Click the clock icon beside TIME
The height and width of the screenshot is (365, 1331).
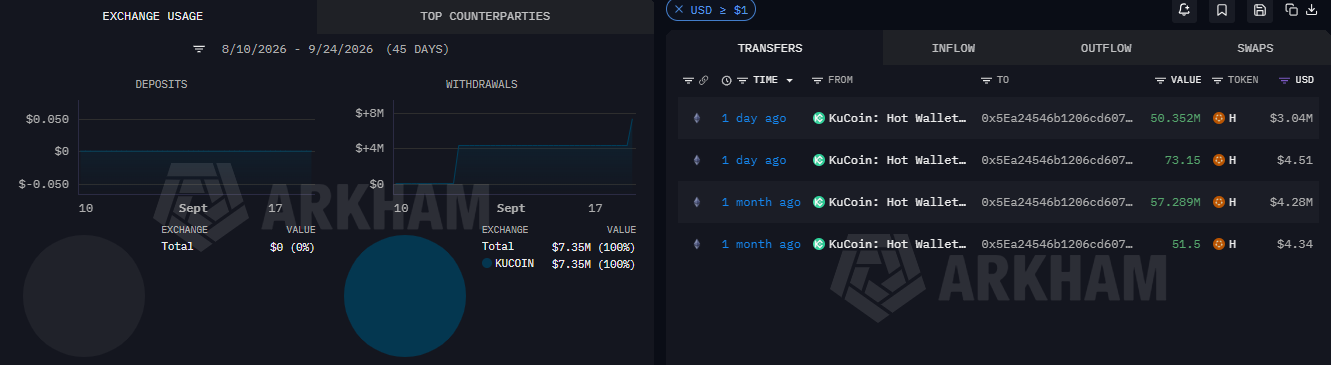pyautogui.click(x=726, y=80)
